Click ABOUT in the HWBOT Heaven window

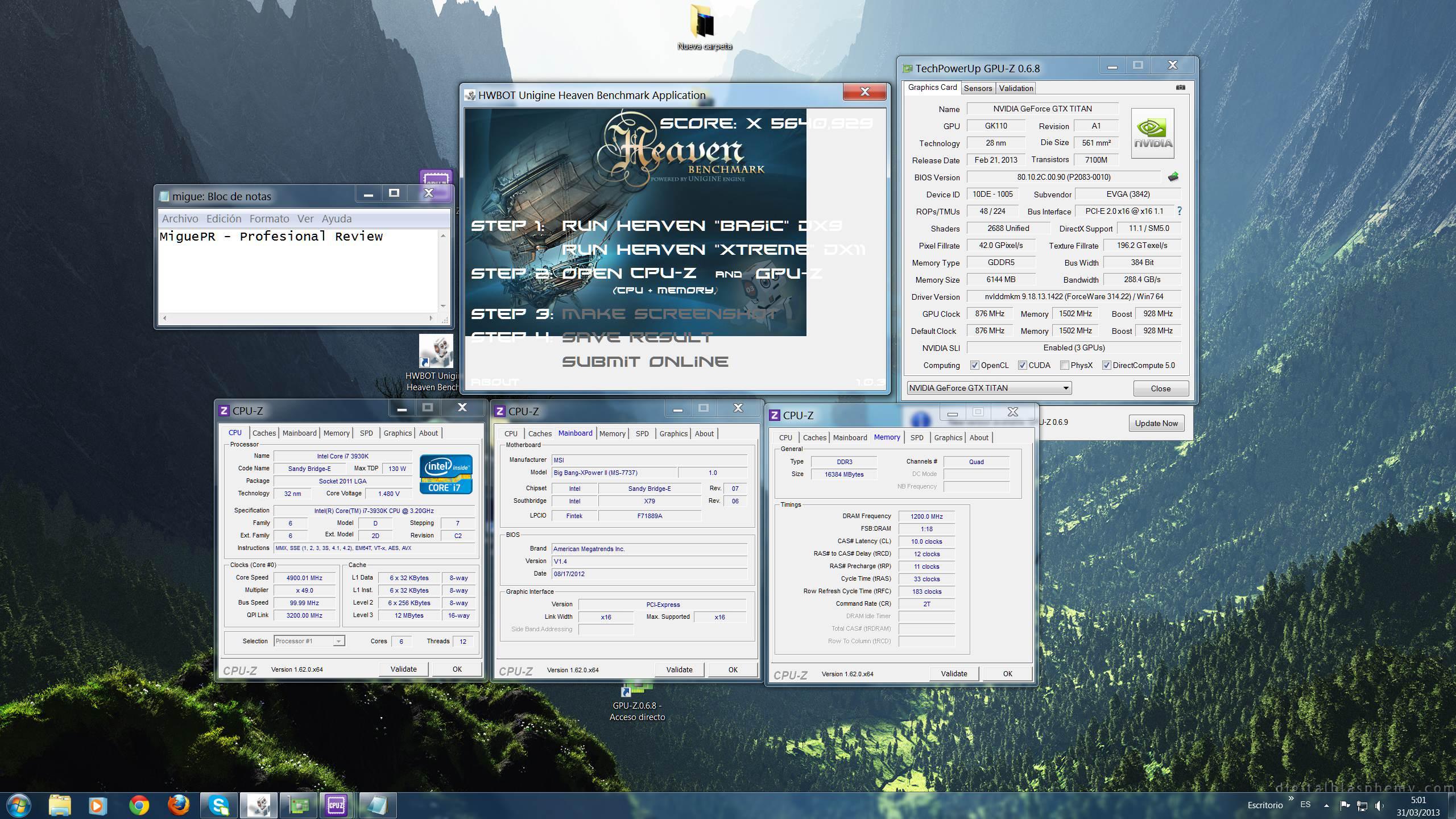tap(494, 382)
